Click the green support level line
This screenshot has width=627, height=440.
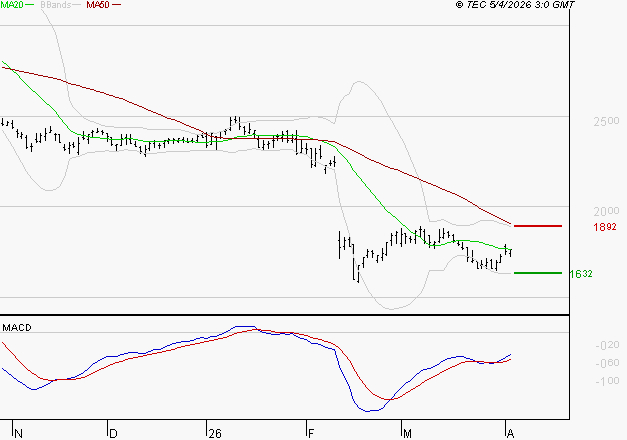tap(538, 273)
